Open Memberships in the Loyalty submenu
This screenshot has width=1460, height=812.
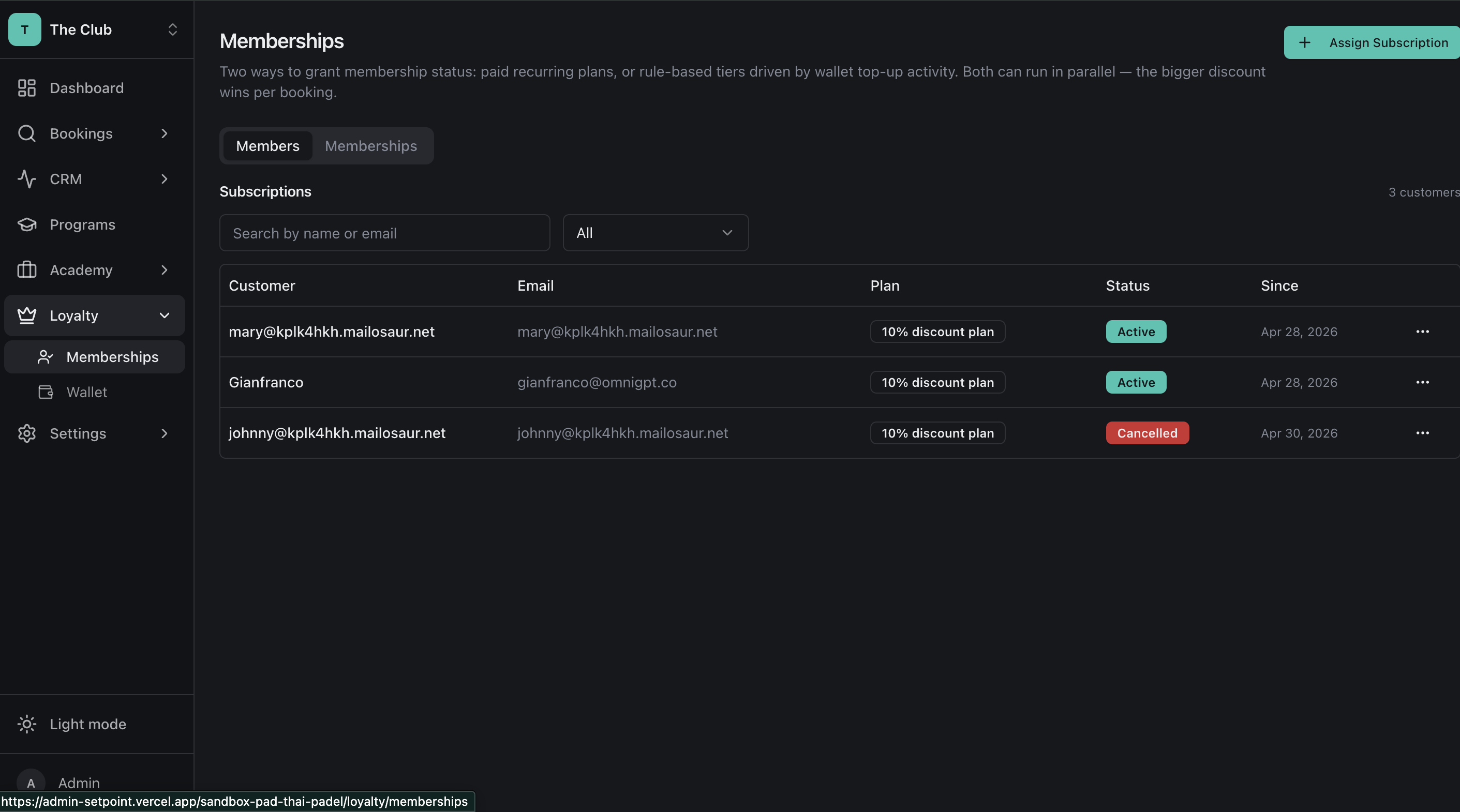tap(95, 357)
